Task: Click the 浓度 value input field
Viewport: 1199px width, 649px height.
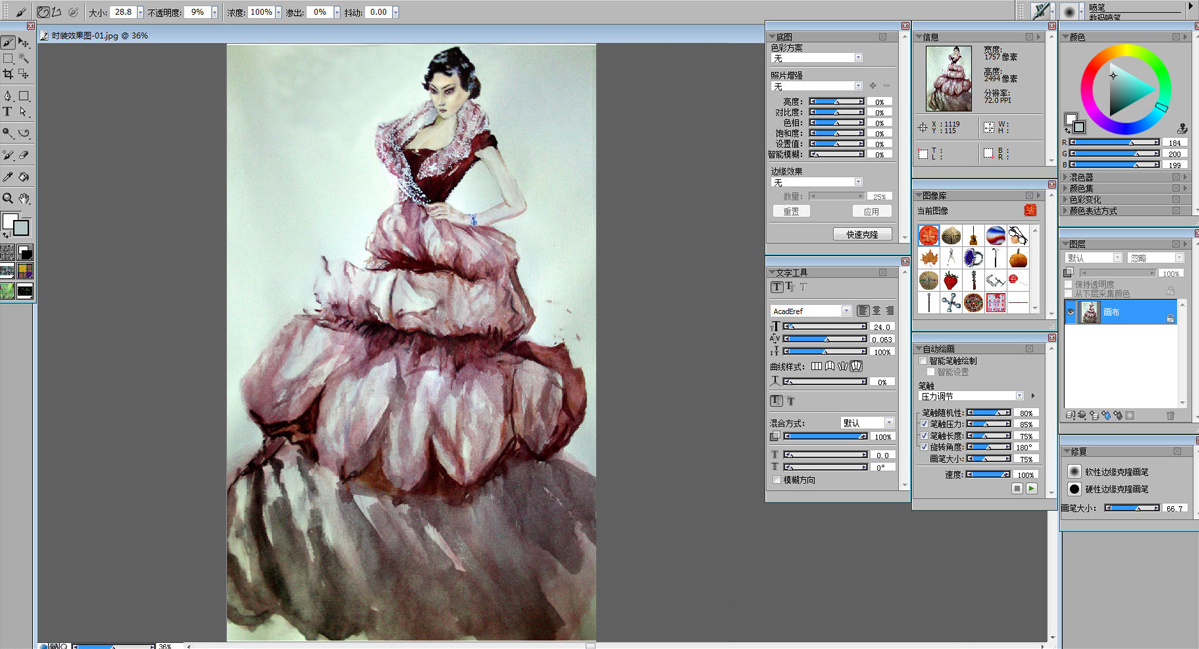Action: 261,12
